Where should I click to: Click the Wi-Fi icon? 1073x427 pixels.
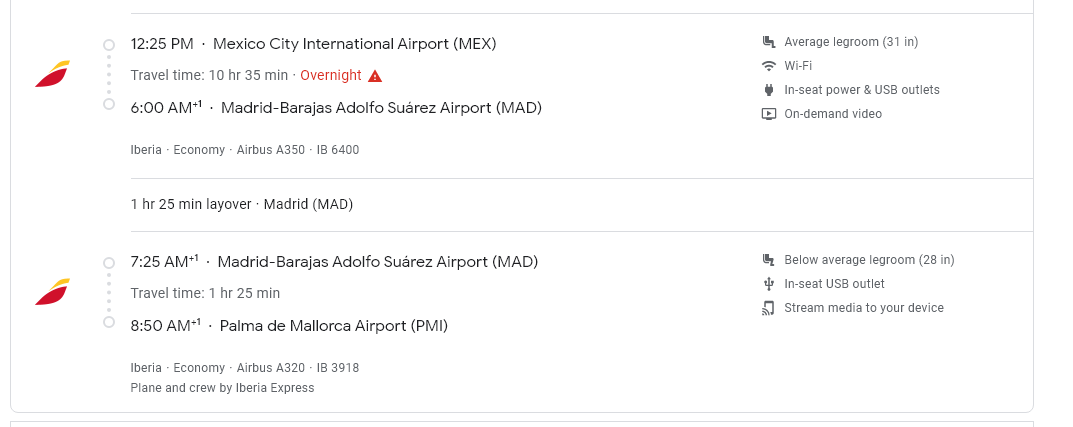point(768,66)
